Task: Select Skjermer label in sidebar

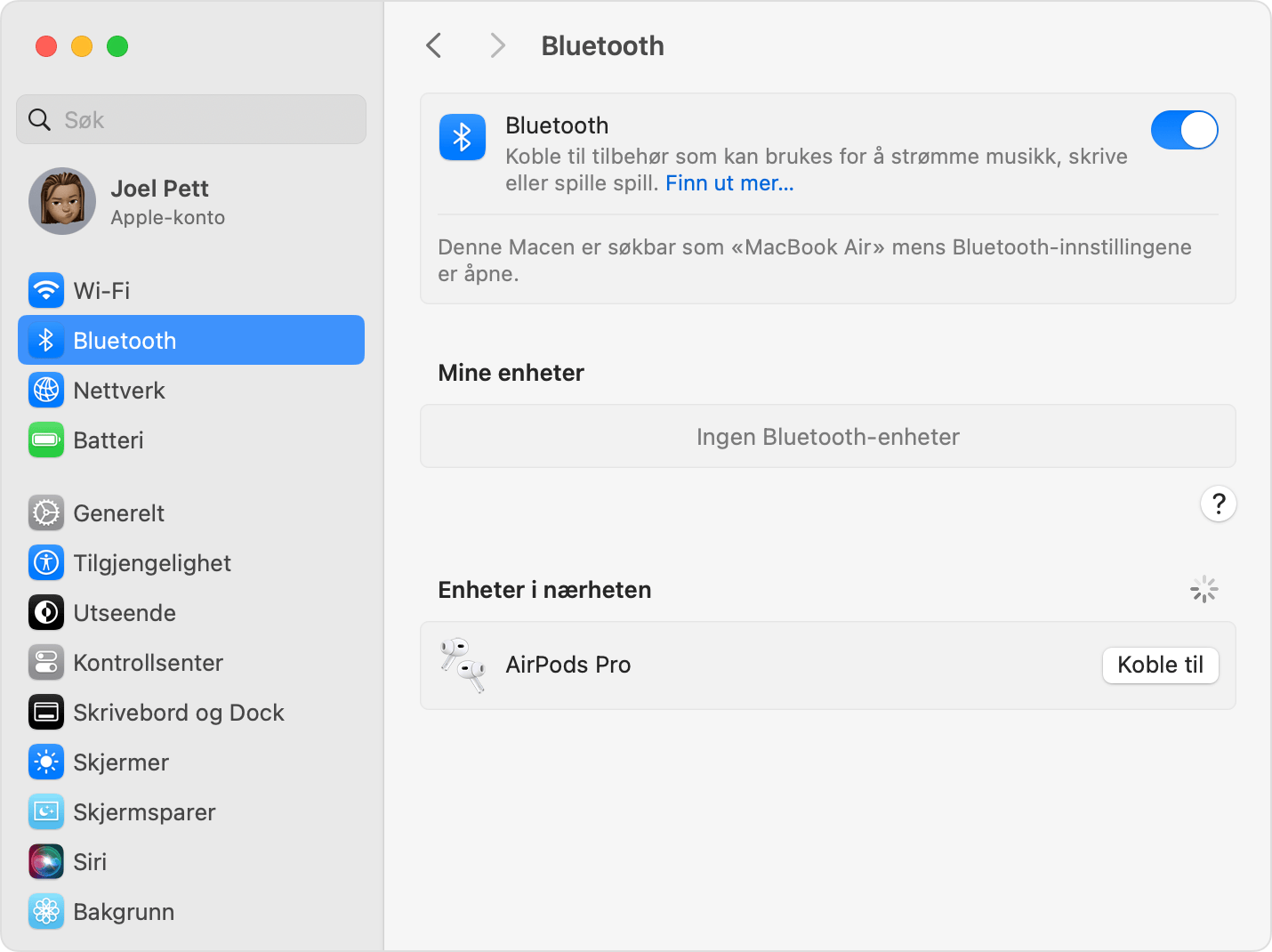Action: coord(121,762)
